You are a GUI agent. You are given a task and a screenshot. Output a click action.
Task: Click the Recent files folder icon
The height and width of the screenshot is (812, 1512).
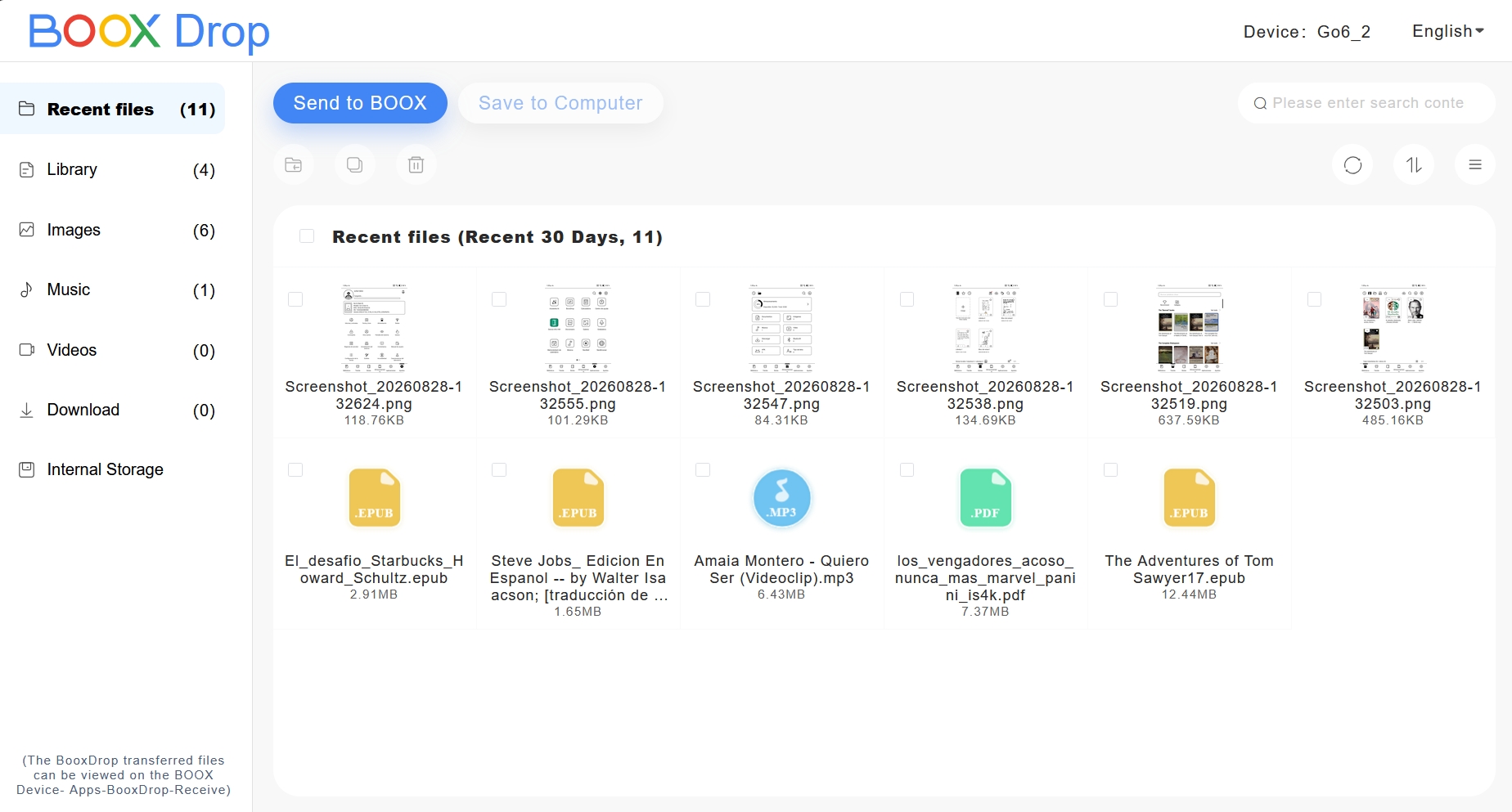(27, 109)
